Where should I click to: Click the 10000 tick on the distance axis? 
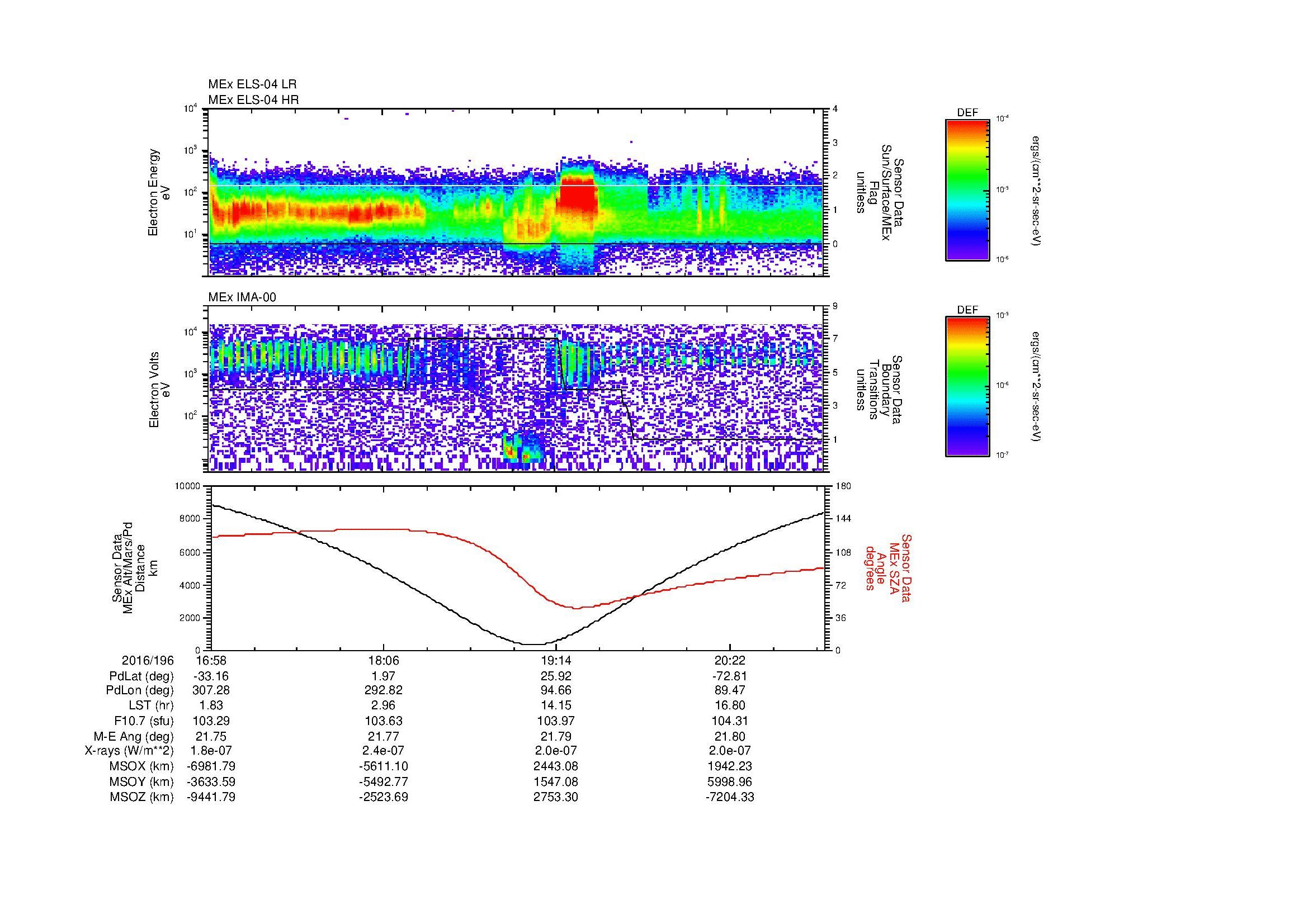tap(187, 486)
